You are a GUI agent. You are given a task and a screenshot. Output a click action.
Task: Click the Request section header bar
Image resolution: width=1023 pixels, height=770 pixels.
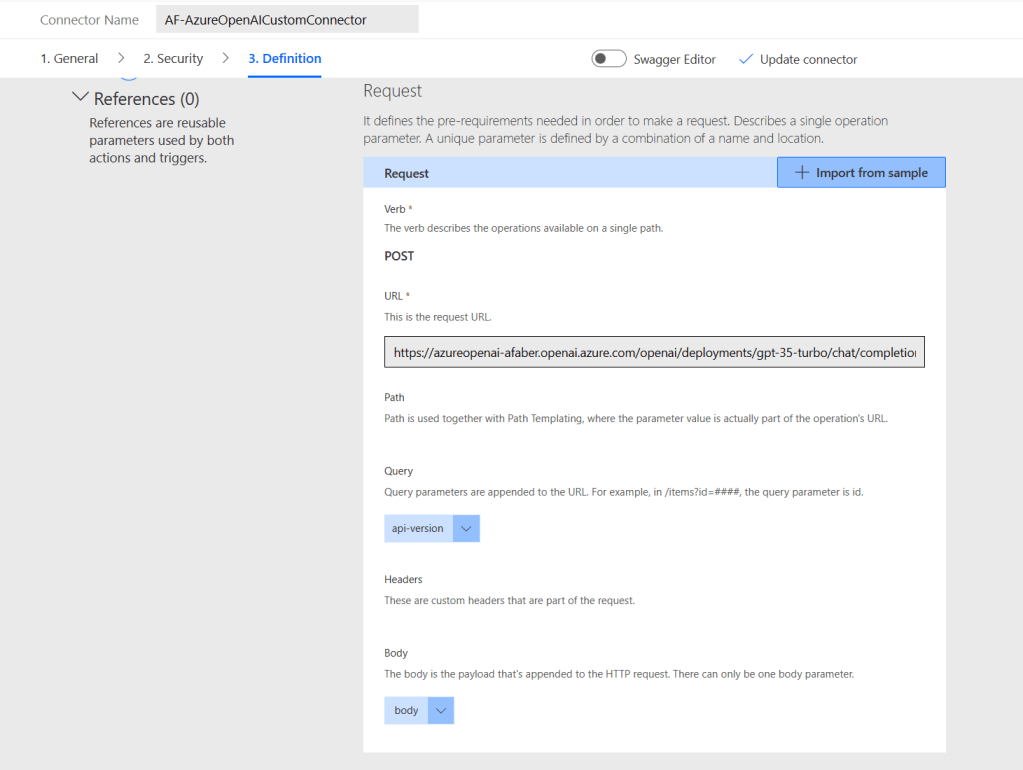(x=570, y=173)
